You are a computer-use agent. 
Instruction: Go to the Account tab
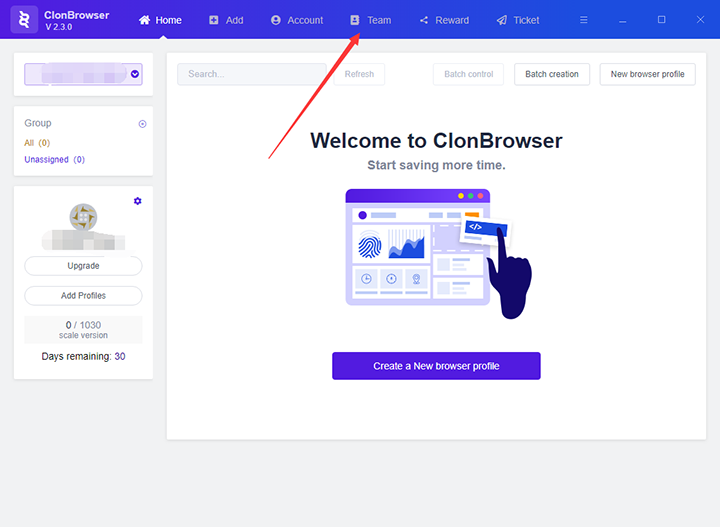pos(297,20)
